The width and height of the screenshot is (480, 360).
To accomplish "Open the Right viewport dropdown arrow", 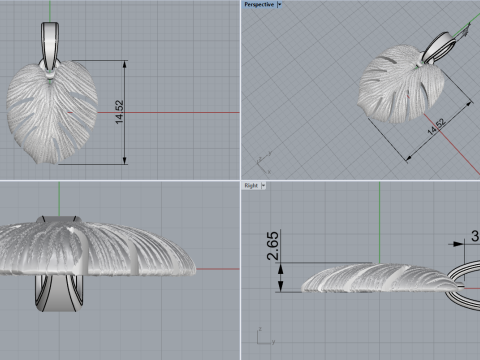I will 263,185.
